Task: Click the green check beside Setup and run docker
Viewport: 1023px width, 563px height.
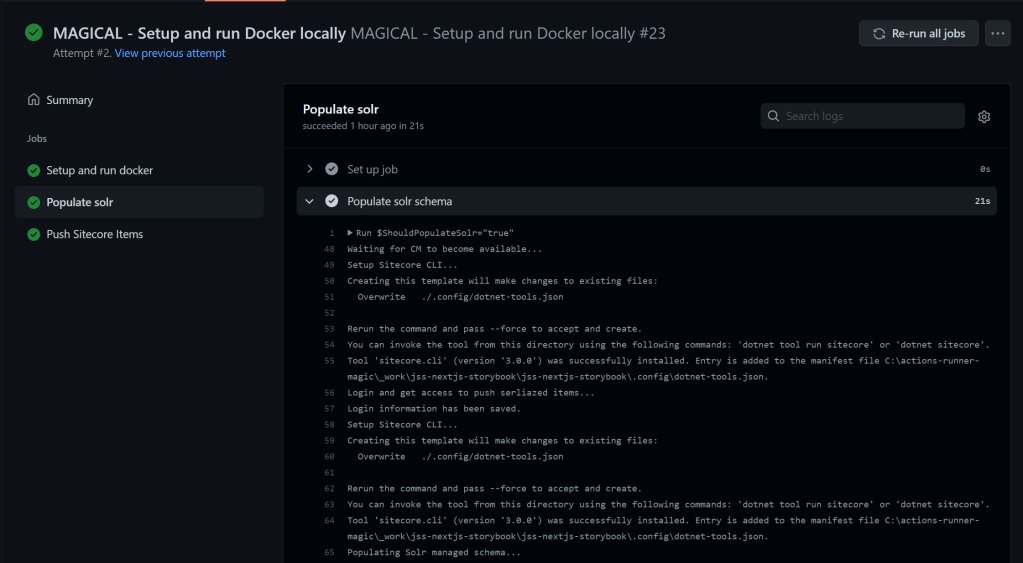Action: pos(34,171)
